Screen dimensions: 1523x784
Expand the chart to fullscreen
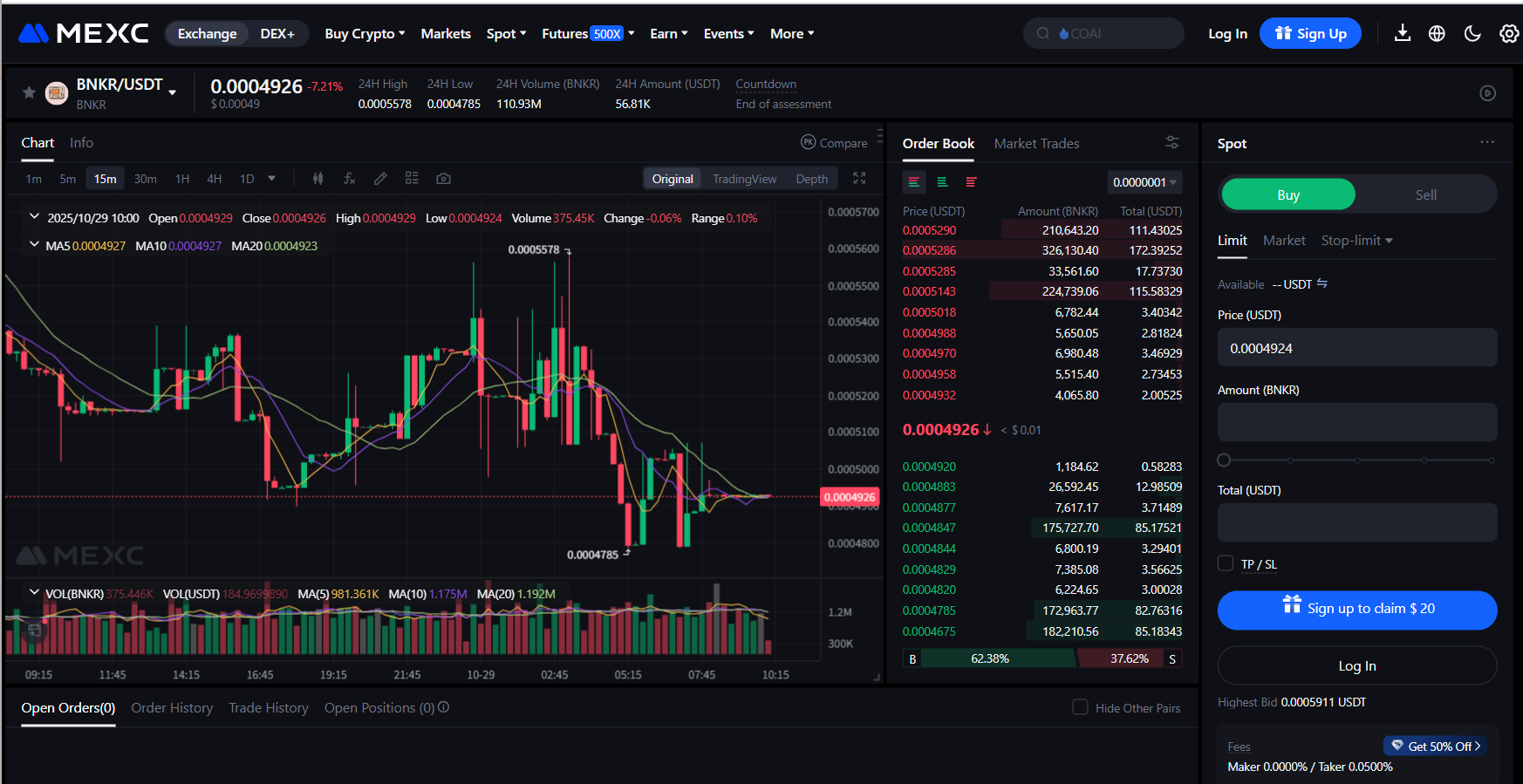(x=859, y=178)
